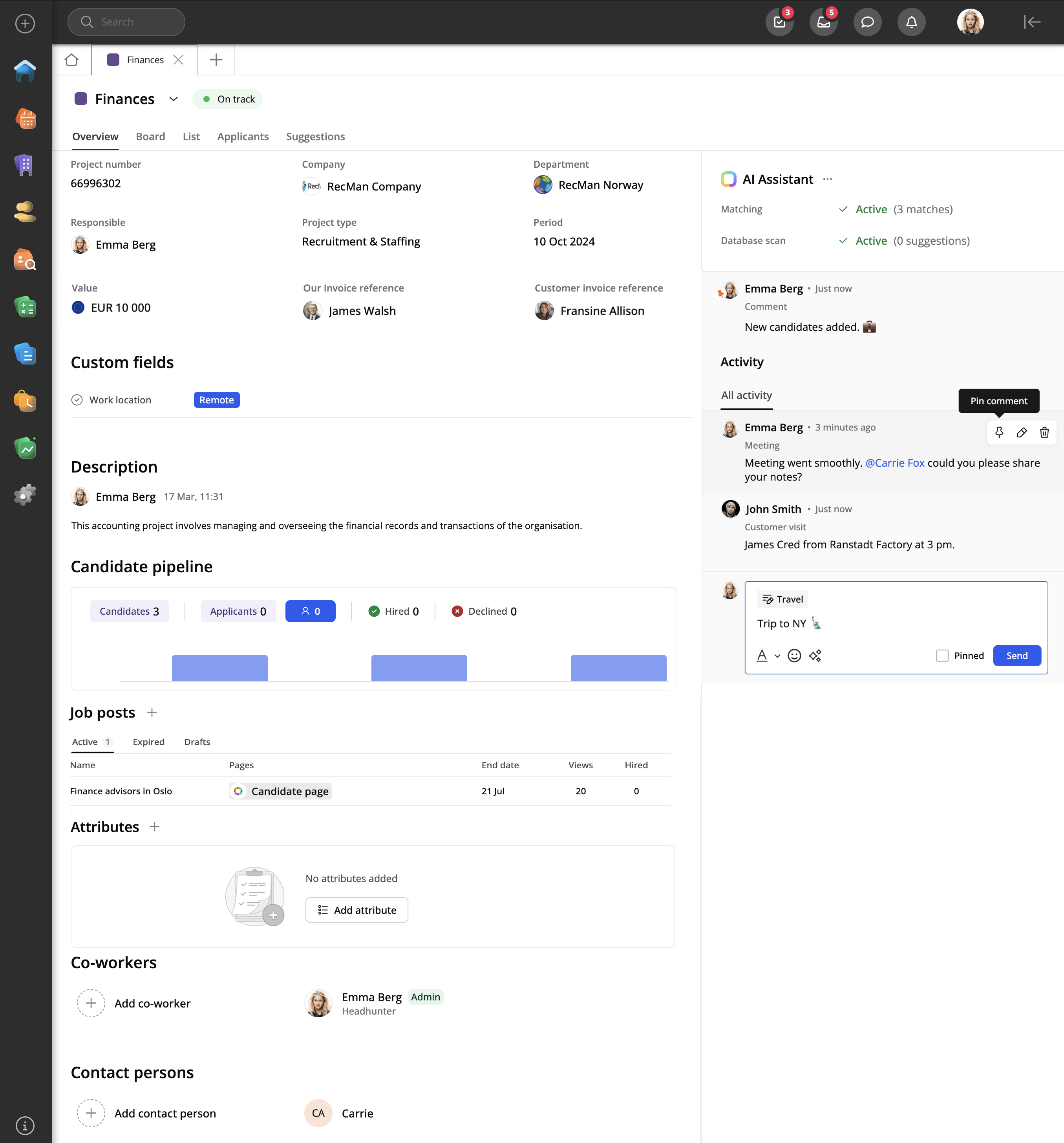Viewport: 1064px width, 1143px height.
Task: Click the Add attribute button
Action: pyautogui.click(x=356, y=910)
